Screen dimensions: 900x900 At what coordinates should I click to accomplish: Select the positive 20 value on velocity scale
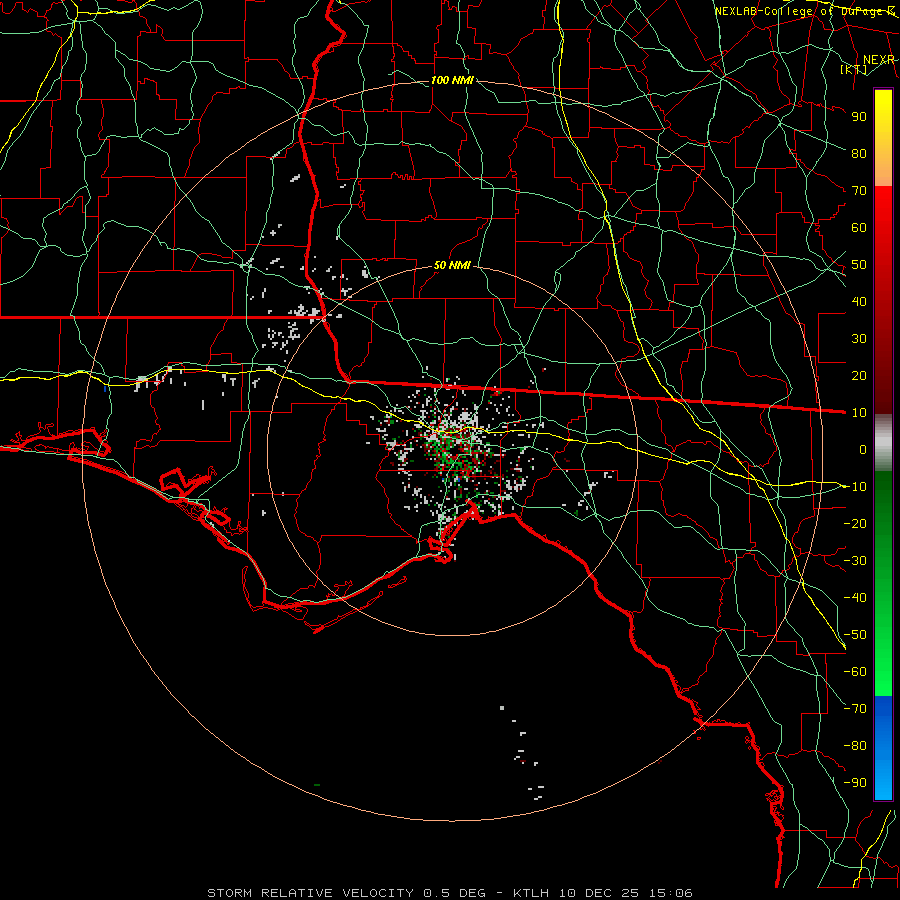pos(859,375)
